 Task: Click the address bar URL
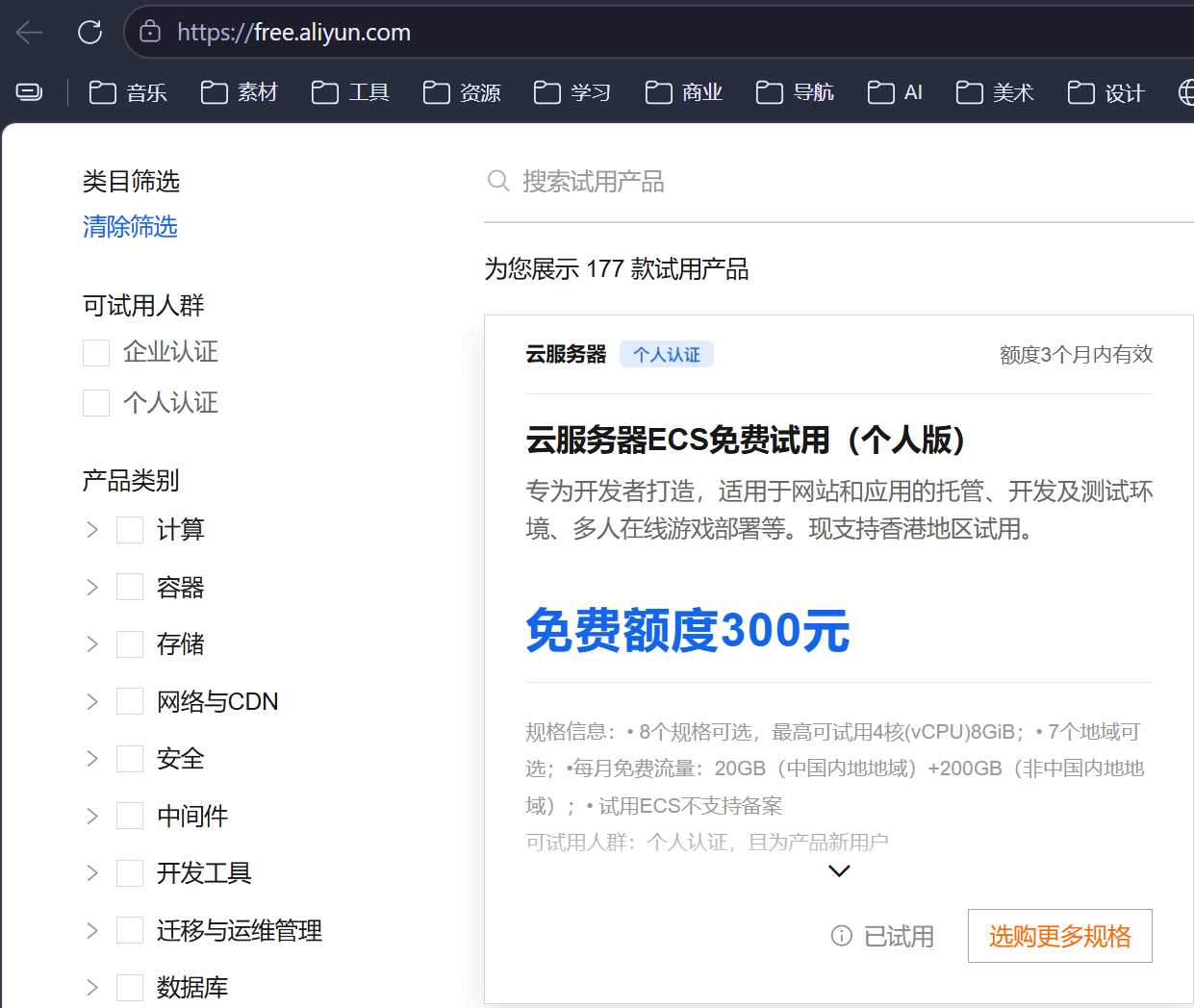293,33
